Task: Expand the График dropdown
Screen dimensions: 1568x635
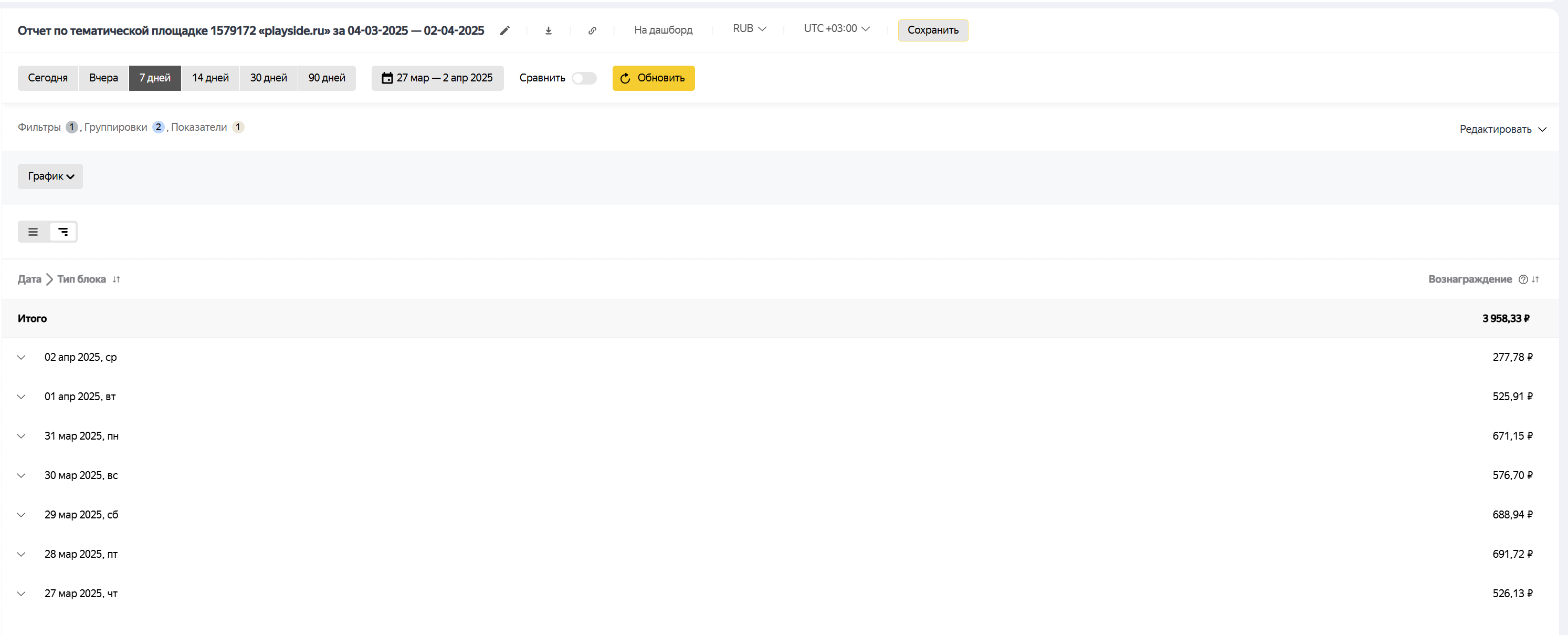Action: pos(50,176)
